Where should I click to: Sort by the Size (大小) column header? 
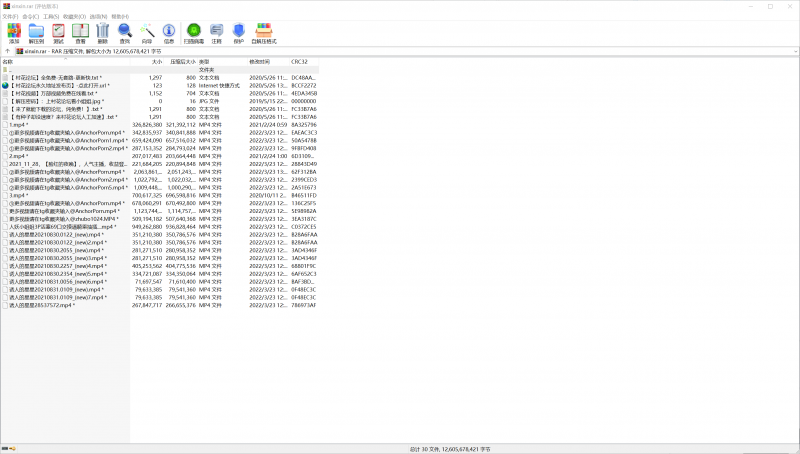(x=157, y=62)
